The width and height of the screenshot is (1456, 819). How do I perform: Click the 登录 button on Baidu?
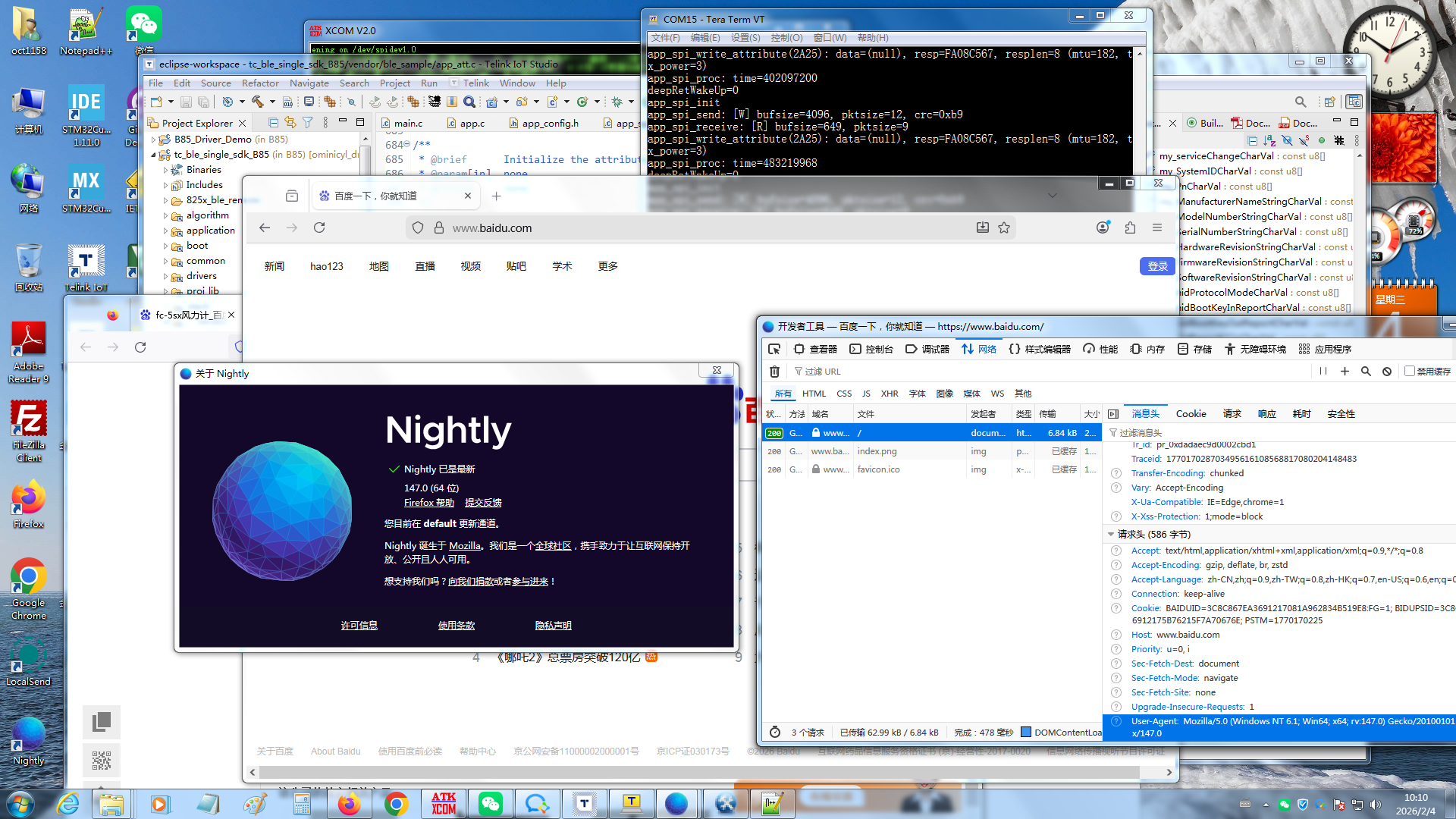tap(1157, 266)
